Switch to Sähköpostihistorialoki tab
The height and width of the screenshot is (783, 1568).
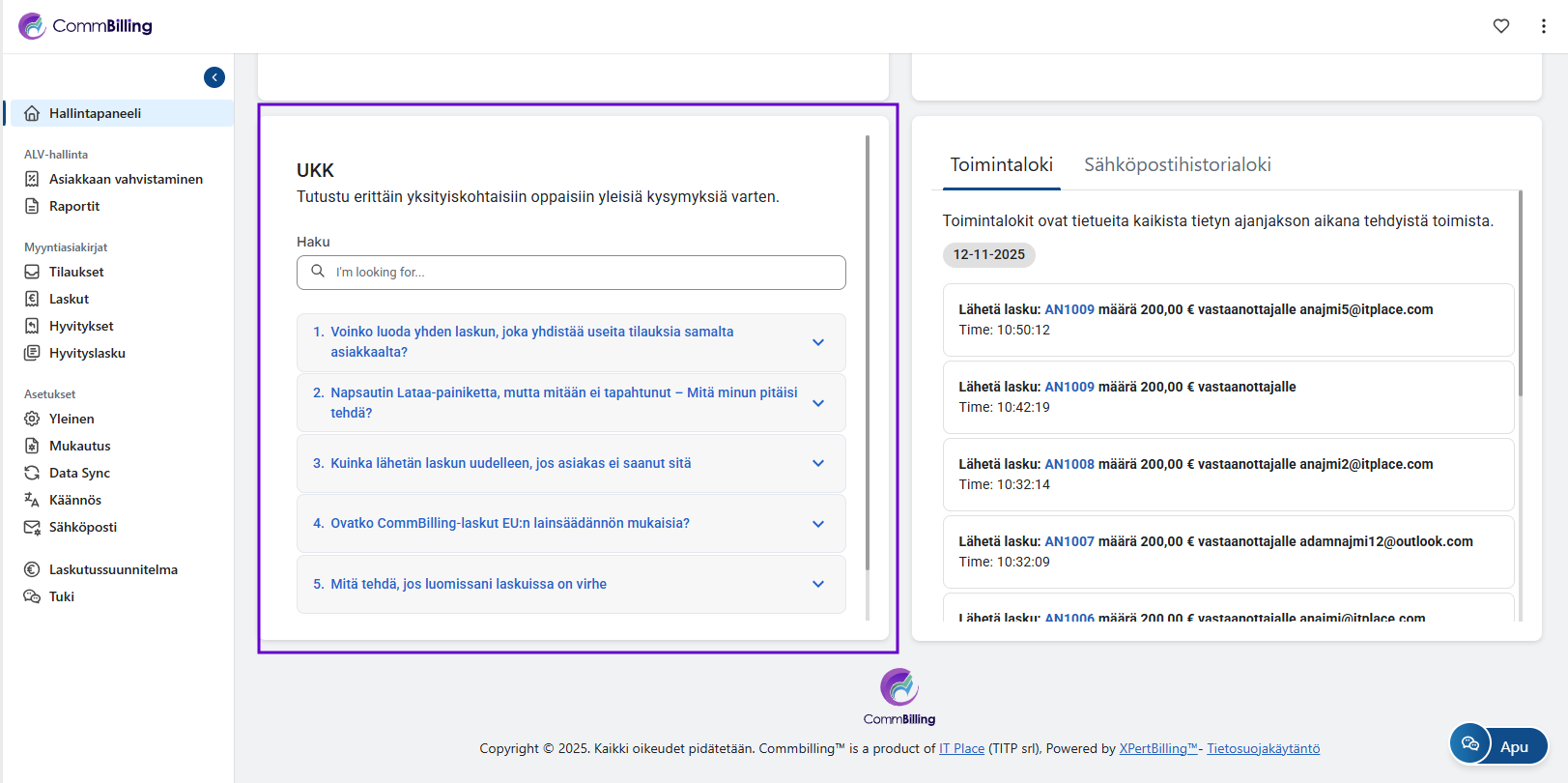click(x=1177, y=165)
